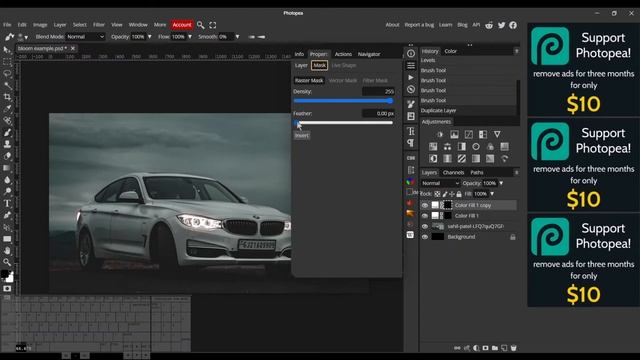The image size is (640, 360).
Task: Select the Spot Healing tool
Action: pyautogui.click(x=7, y=121)
